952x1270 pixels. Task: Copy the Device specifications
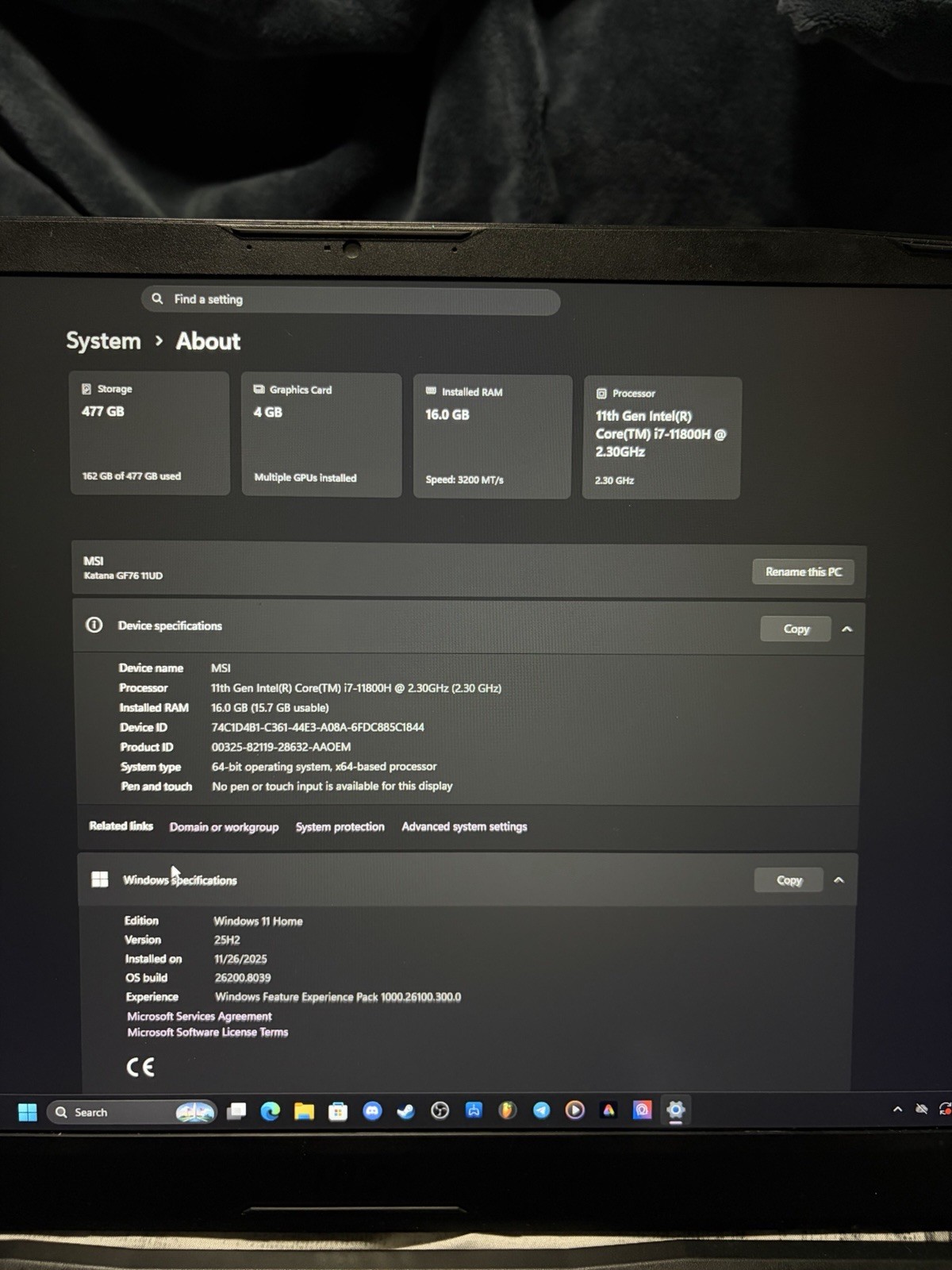point(797,629)
